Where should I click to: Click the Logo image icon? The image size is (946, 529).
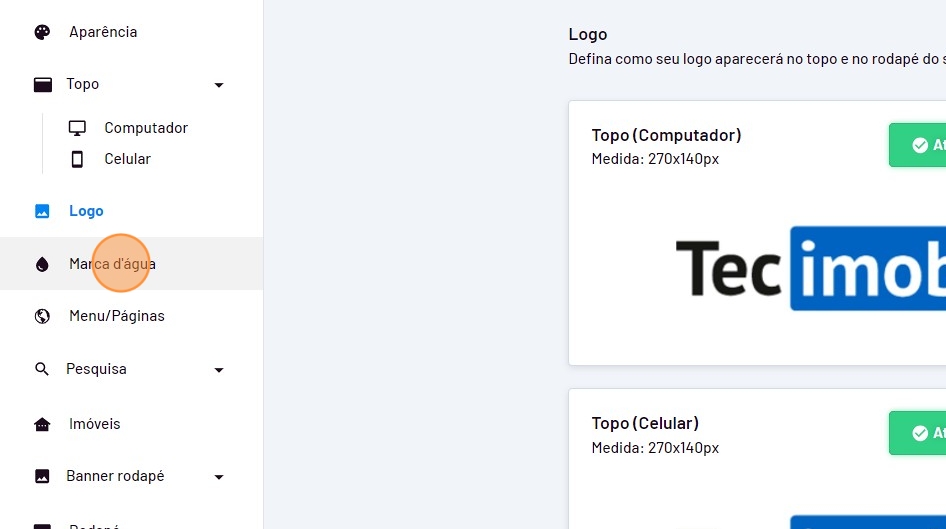(42, 211)
